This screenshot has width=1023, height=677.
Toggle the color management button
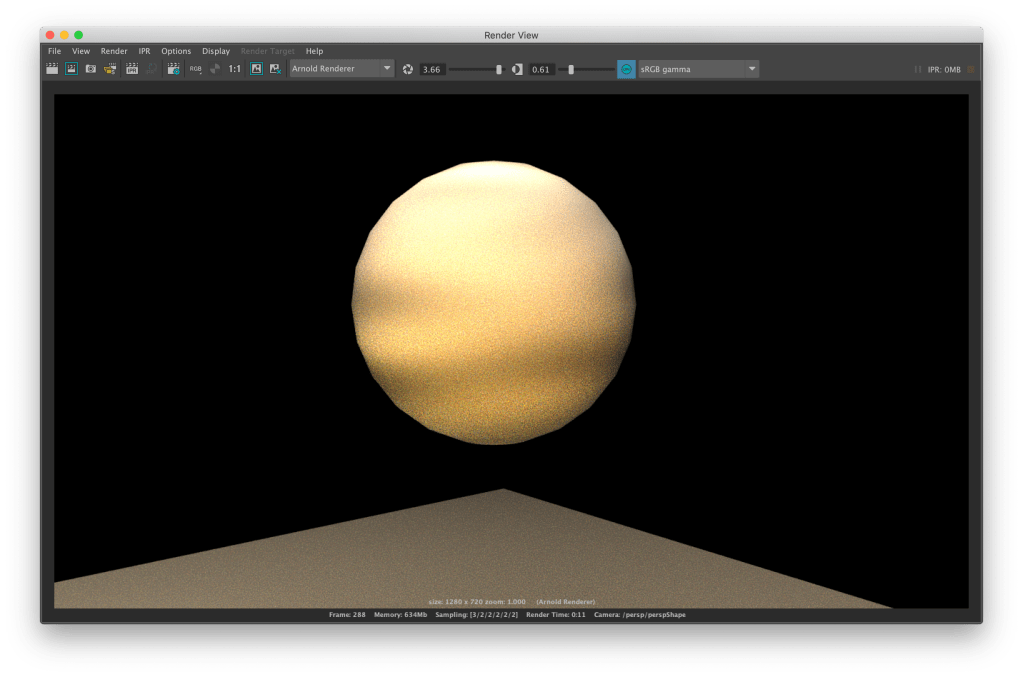point(626,69)
